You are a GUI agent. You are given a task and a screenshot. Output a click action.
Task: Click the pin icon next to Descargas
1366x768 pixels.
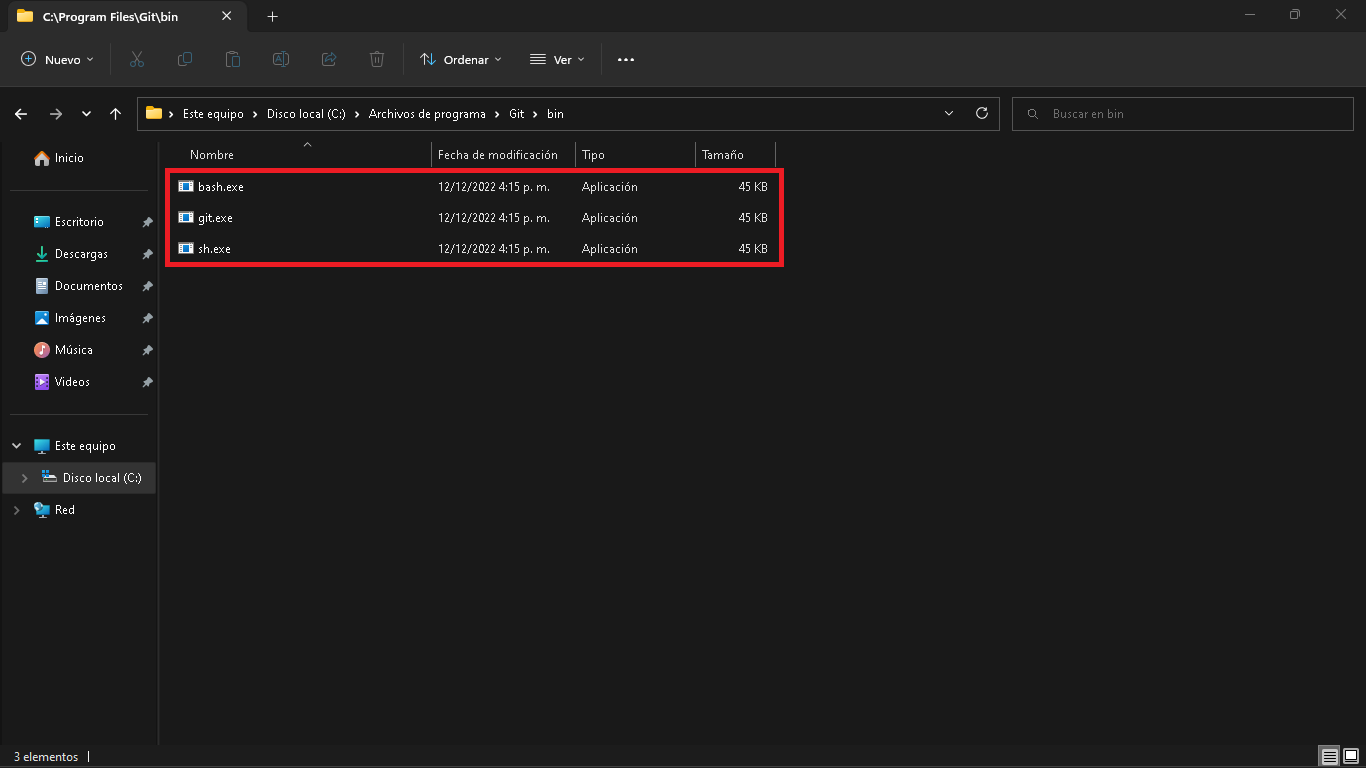coord(147,254)
